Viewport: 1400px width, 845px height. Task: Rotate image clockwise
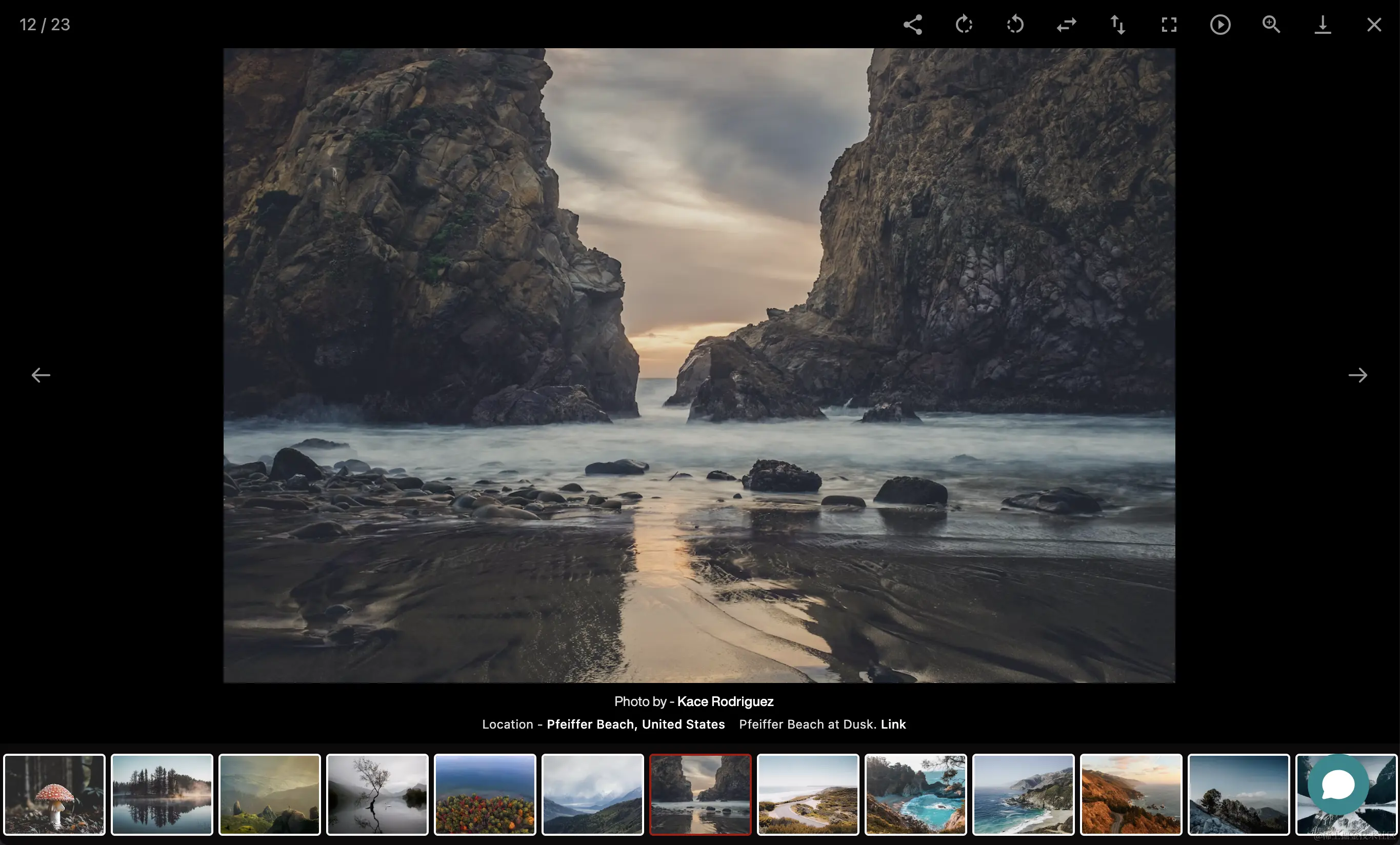pos(964,25)
